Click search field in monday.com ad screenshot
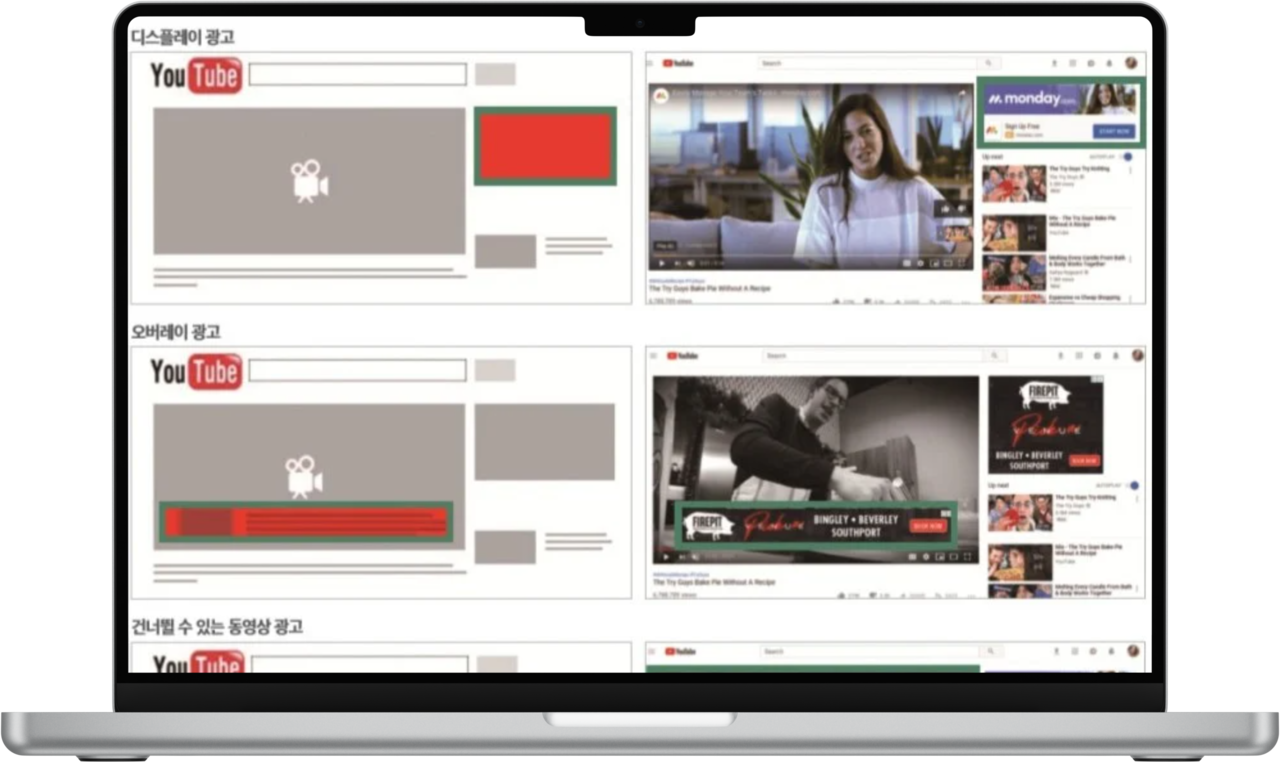 coord(868,63)
